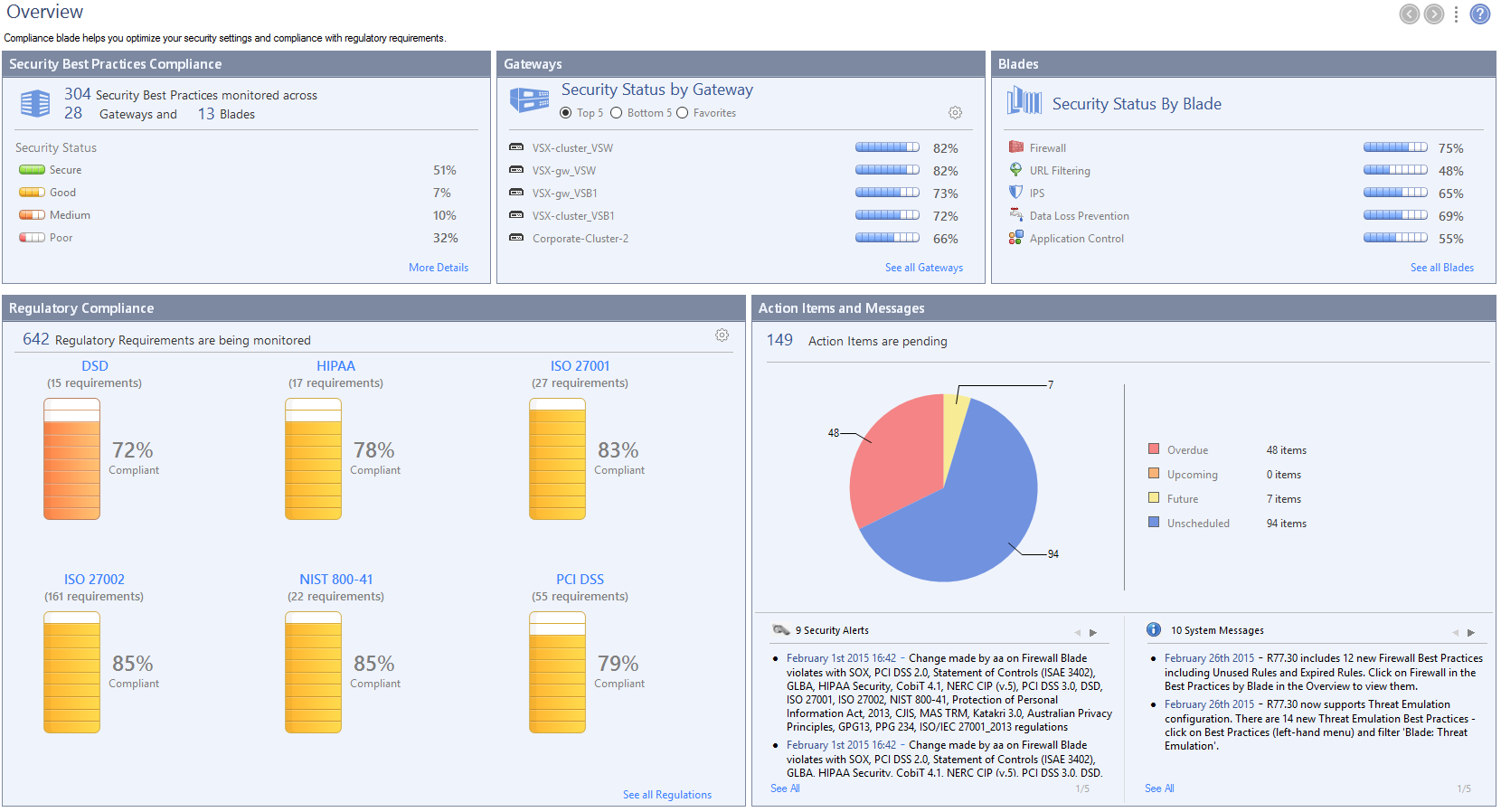Click the VSX-cluster_VSW gateway name
1501x812 pixels.
(x=572, y=148)
